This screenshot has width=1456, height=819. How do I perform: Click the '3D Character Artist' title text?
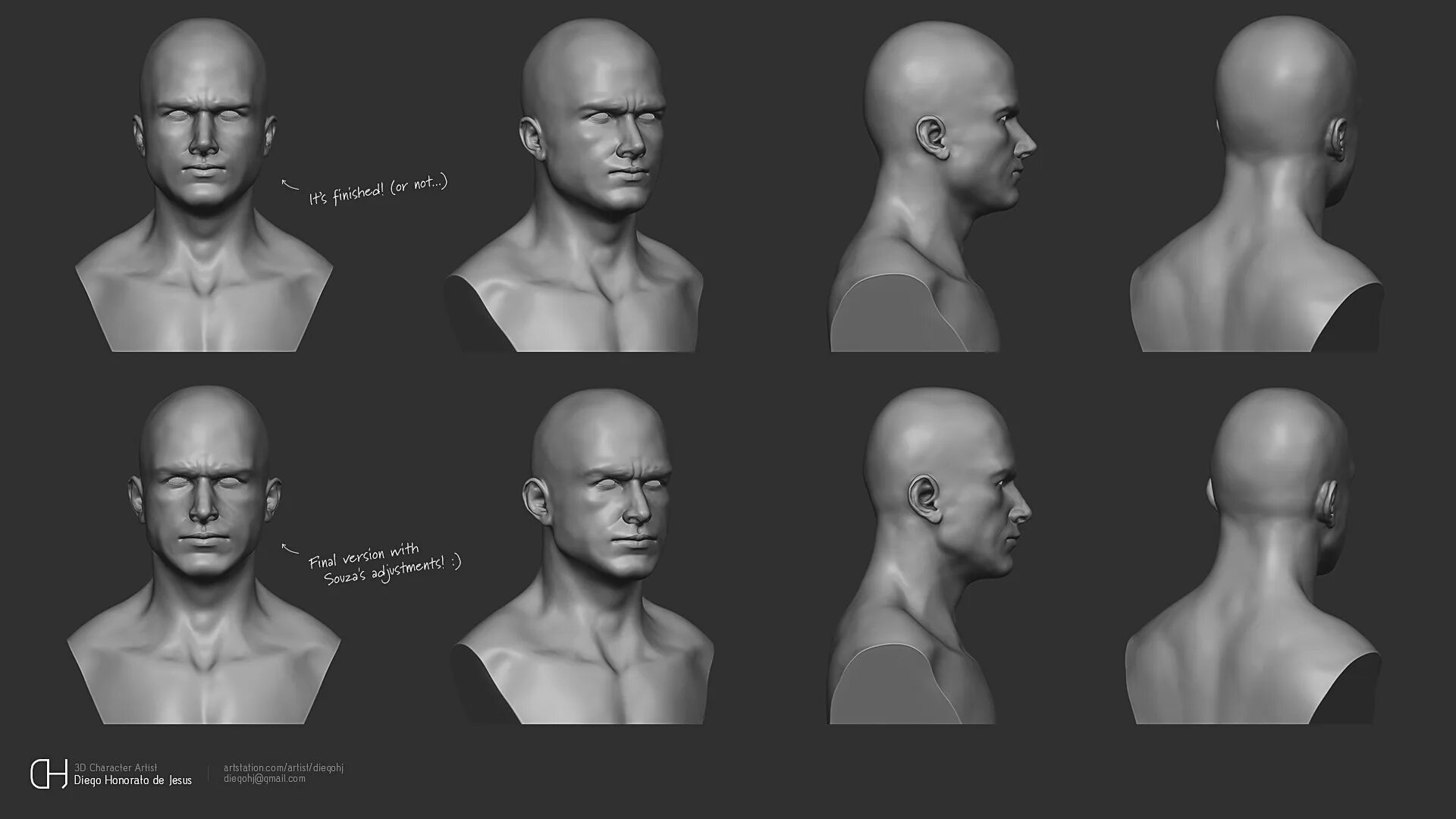pos(115,767)
